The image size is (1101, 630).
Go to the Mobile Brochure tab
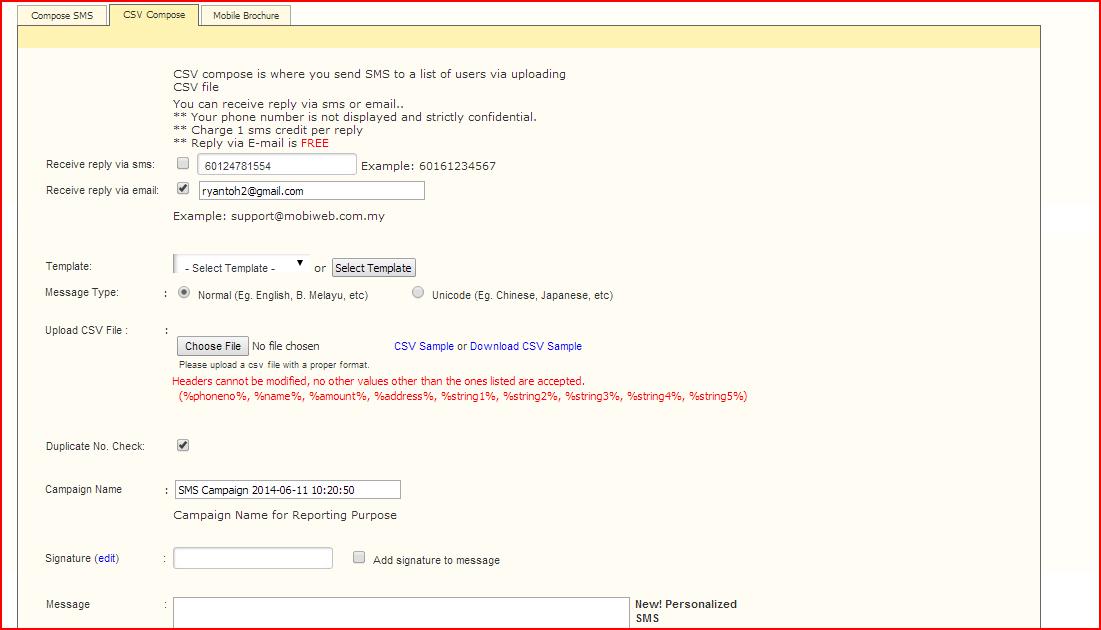[x=246, y=16]
